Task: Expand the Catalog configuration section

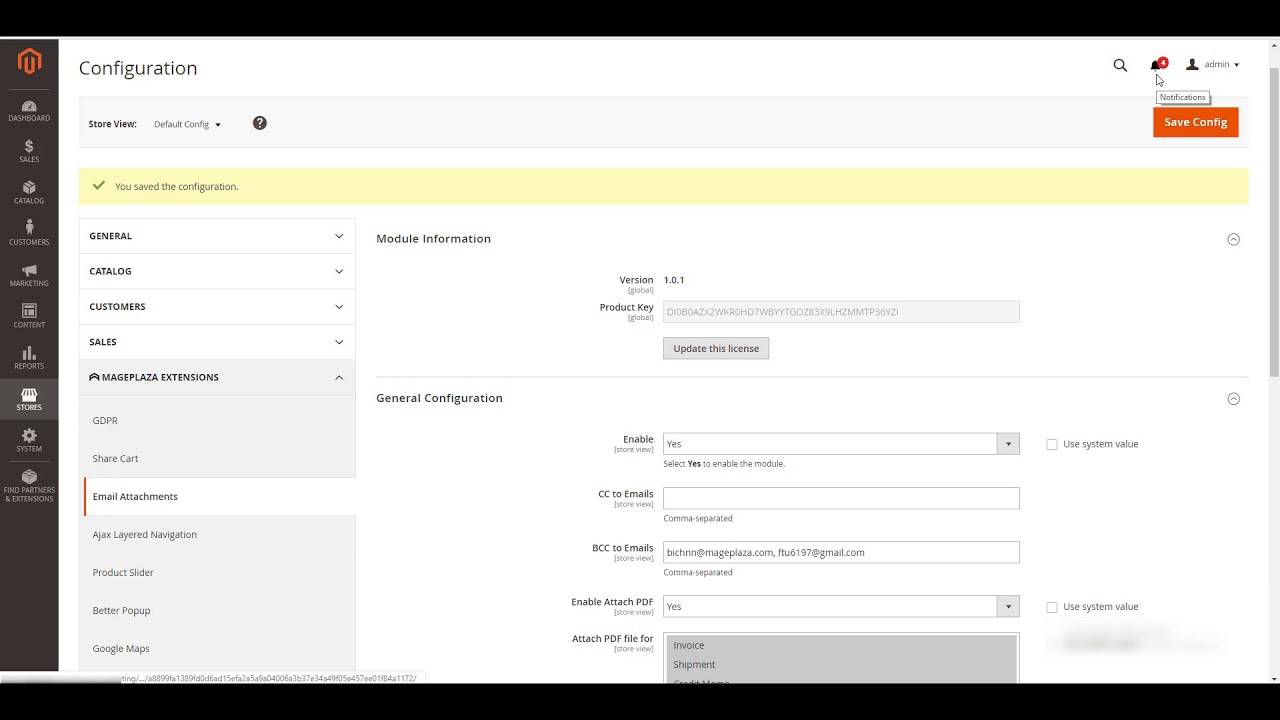Action: [217, 271]
